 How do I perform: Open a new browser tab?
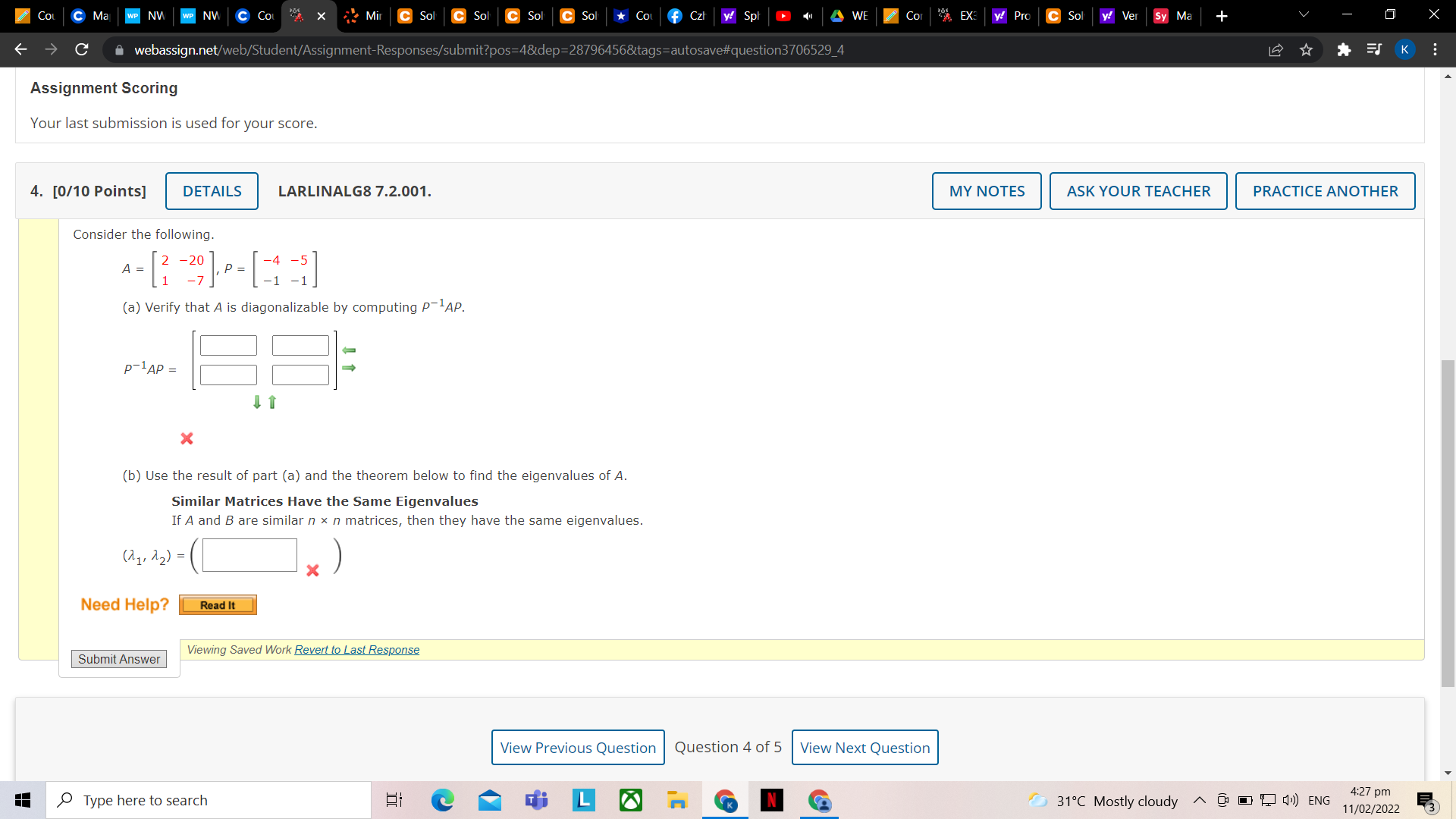tap(1221, 16)
